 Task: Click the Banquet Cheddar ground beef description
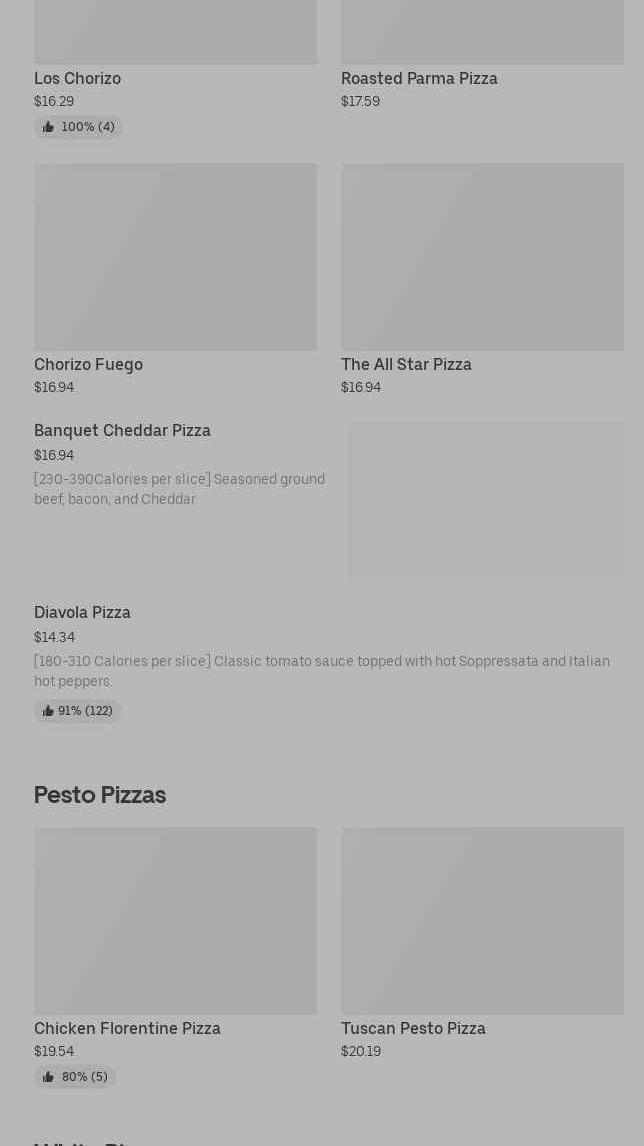coord(179,489)
